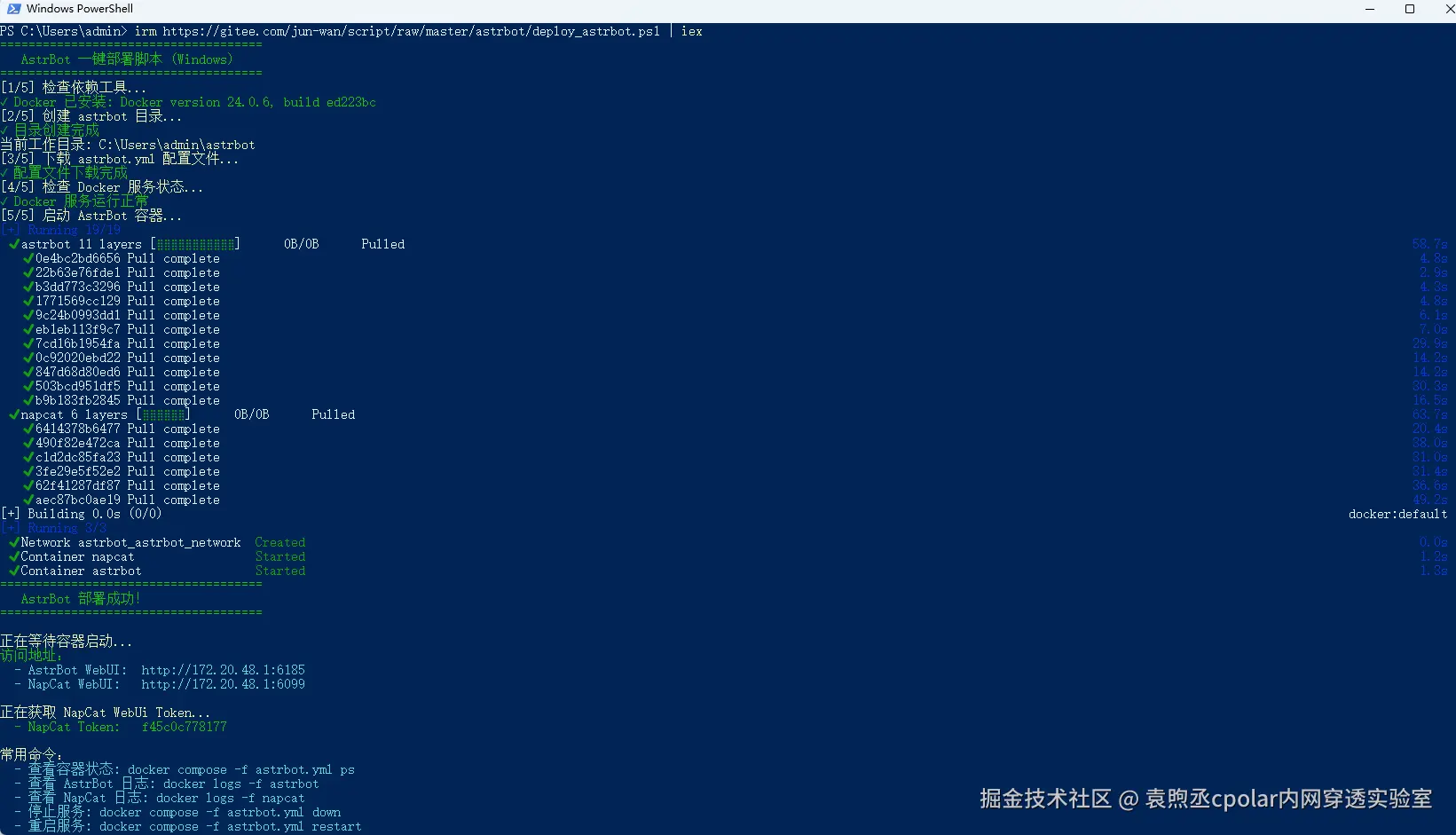Click the "Pulled" status on the astrbot row

pos(383,244)
